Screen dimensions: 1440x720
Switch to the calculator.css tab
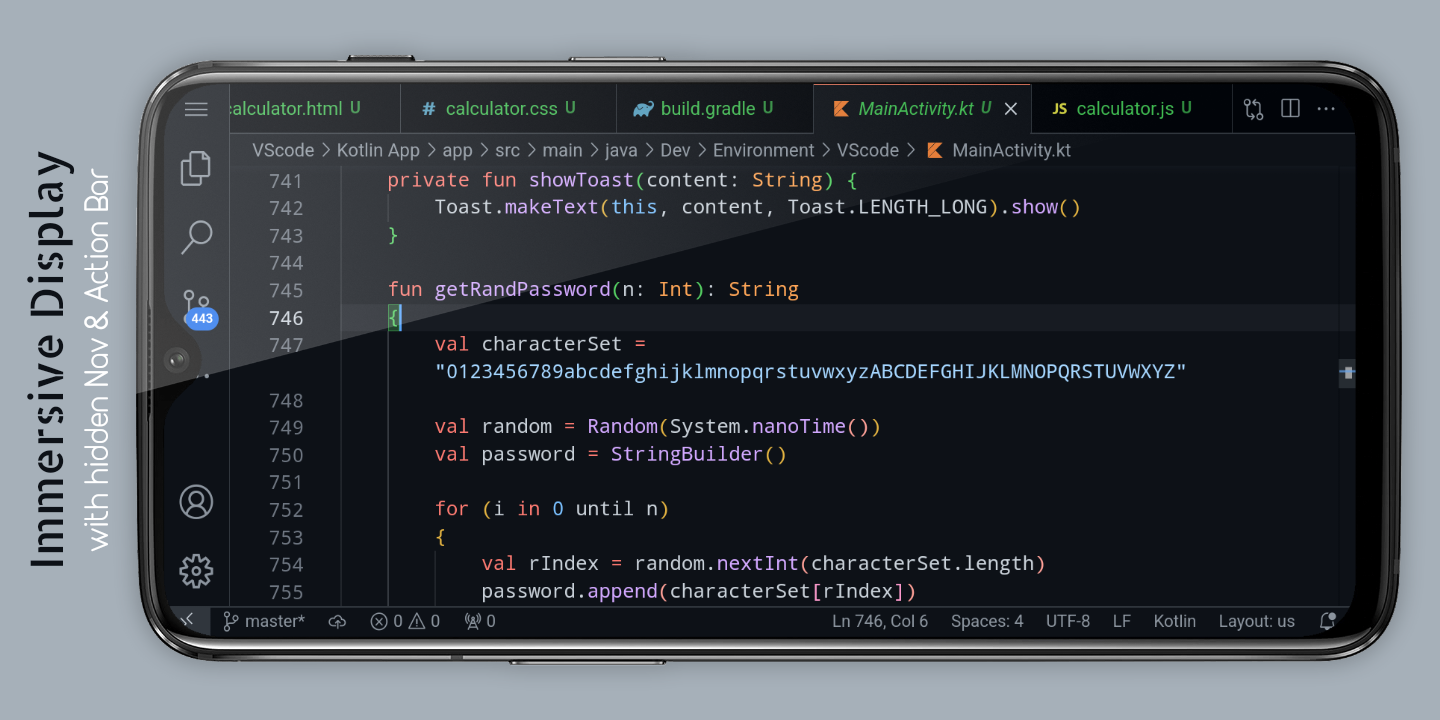click(508, 108)
